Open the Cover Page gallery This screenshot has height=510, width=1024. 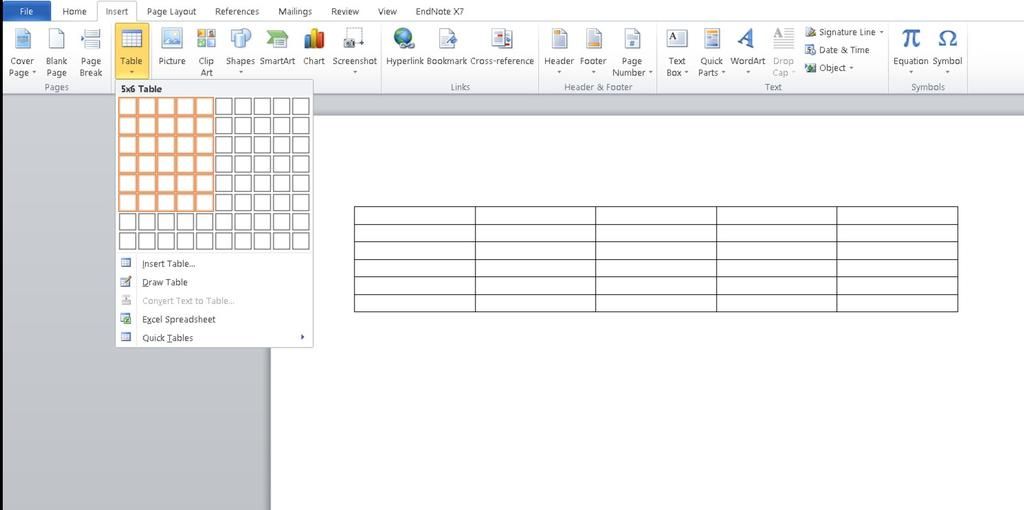pos(22,54)
